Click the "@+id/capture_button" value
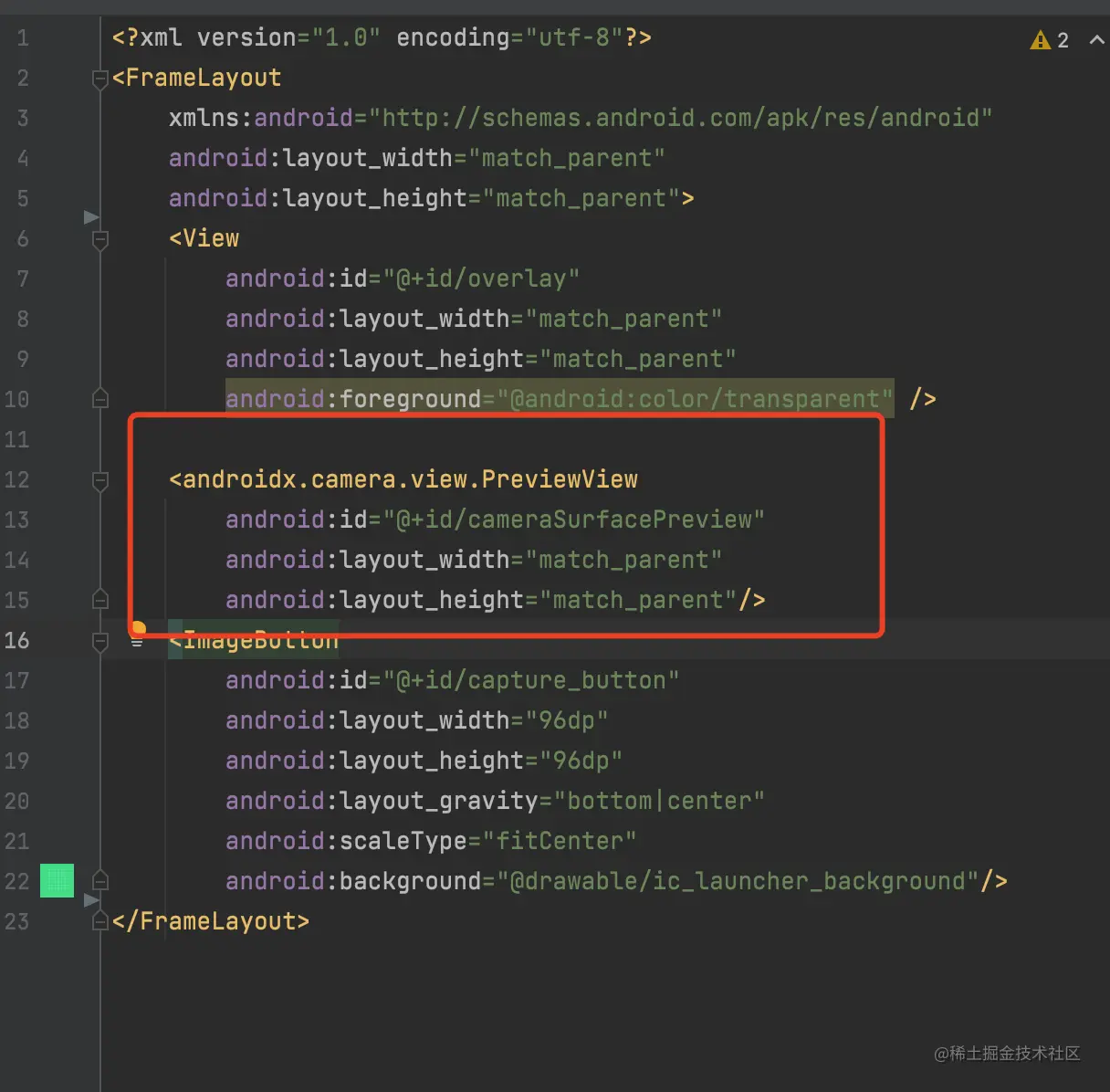This screenshot has height=1092, width=1110. [x=531, y=680]
